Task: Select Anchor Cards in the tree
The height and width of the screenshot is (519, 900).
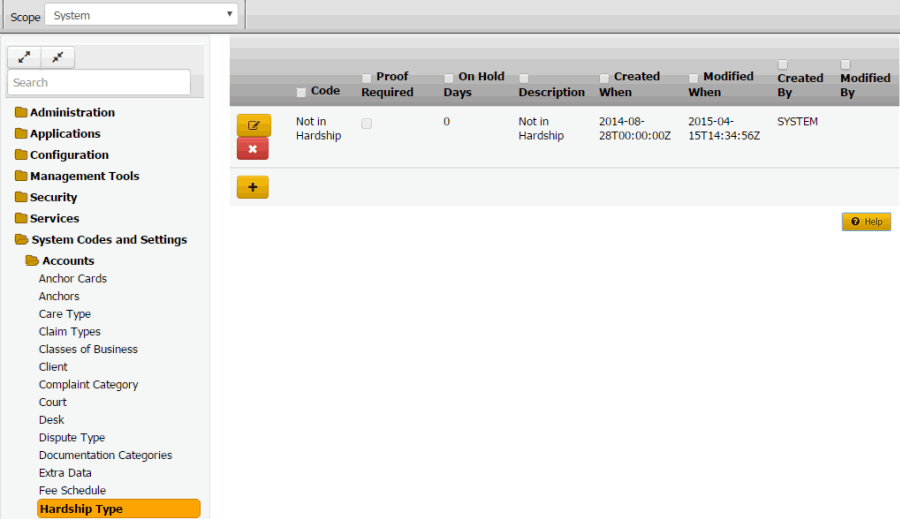Action: (73, 279)
